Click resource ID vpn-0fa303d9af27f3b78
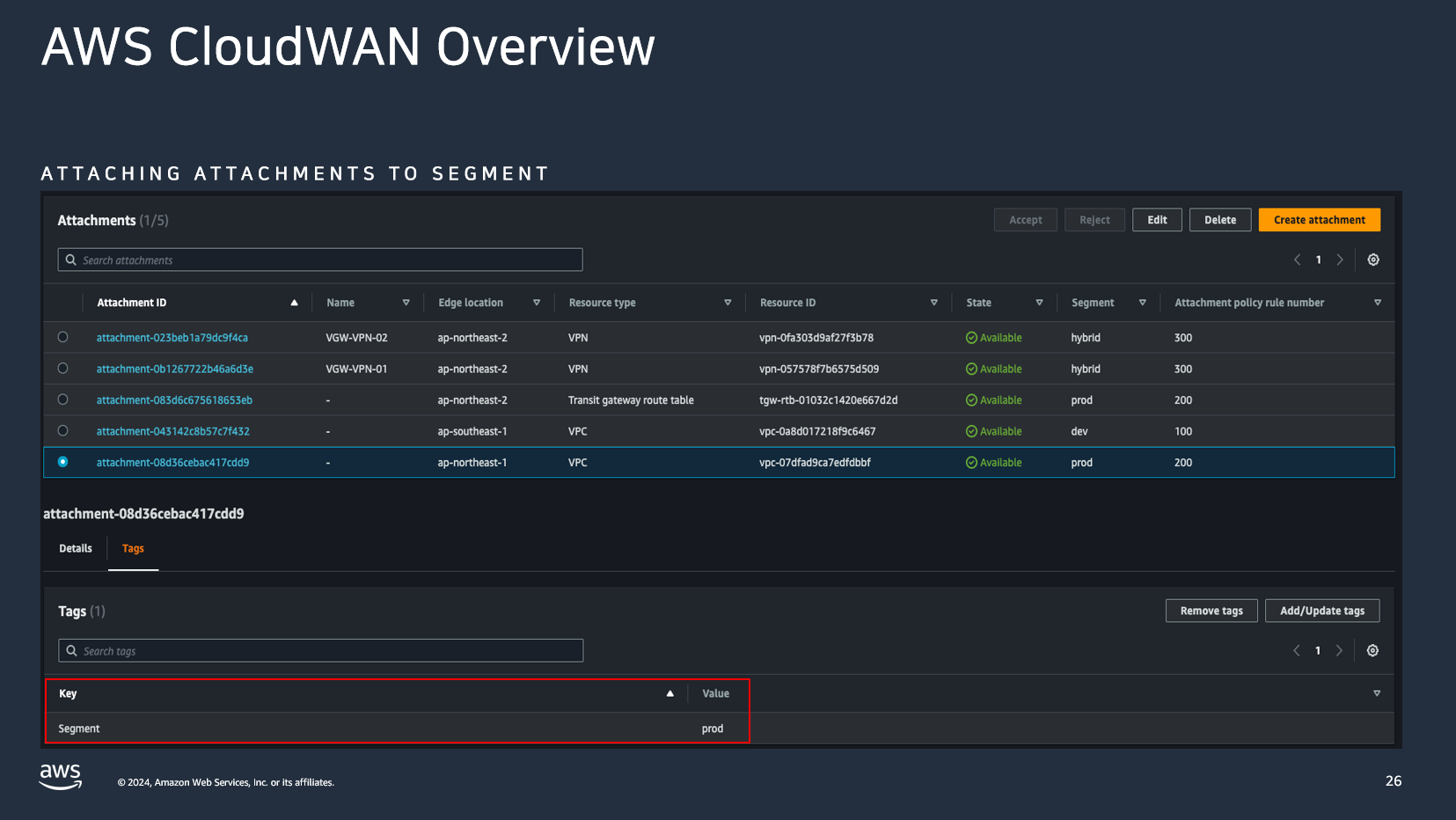Image resolution: width=1456 pixels, height=820 pixels. point(816,338)
